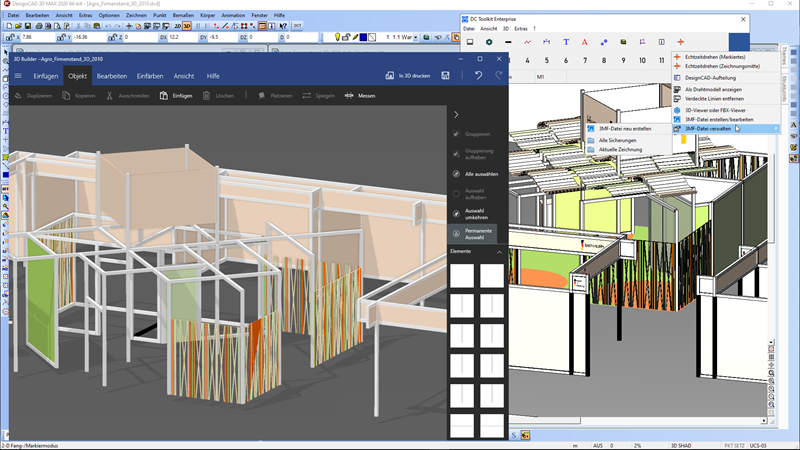Click the red A text icon in DC Toolkit
The height and width of the screenshot is (450, 800).
pos(585,42)
